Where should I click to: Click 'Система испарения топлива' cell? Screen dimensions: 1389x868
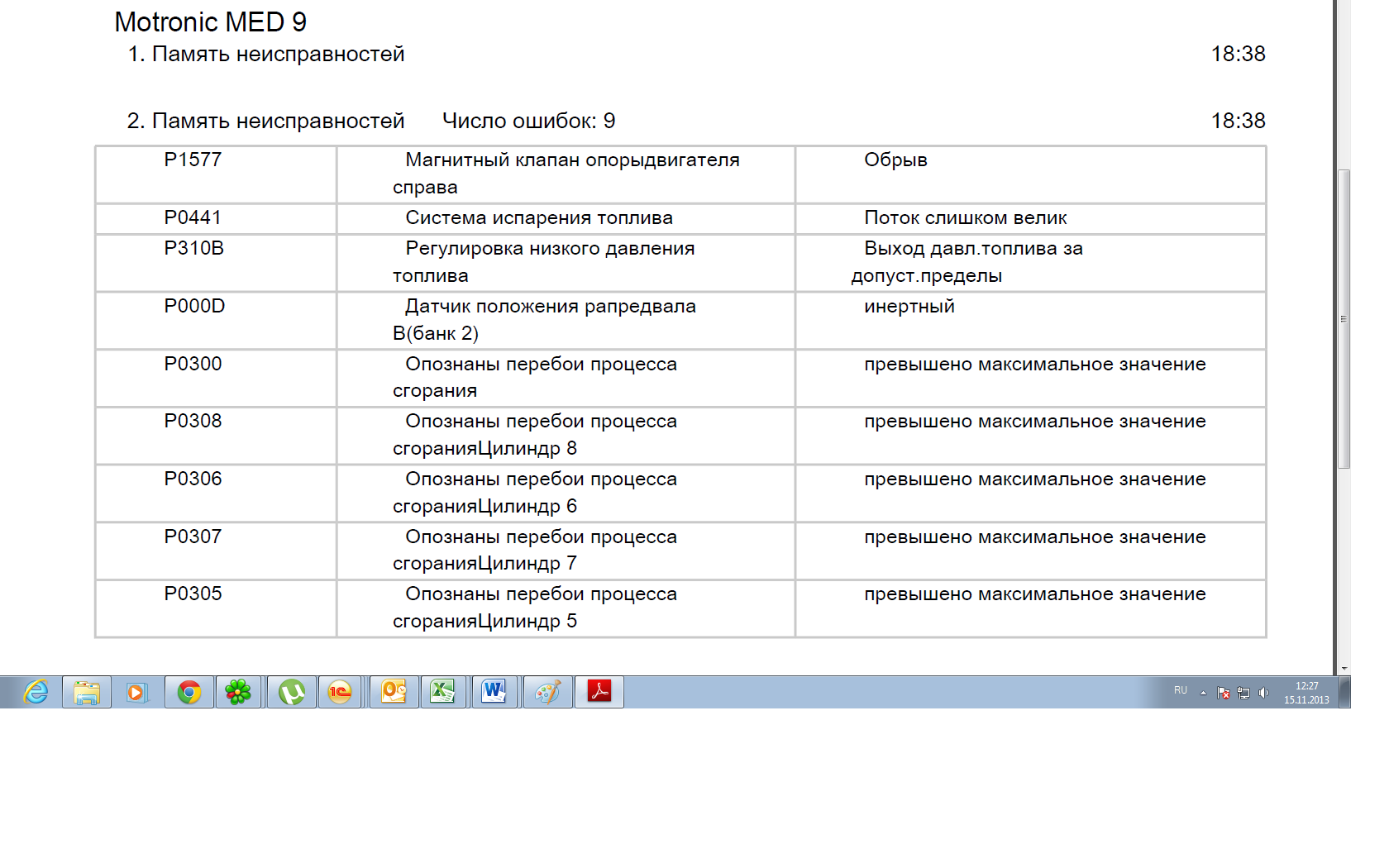click(566, 218)
